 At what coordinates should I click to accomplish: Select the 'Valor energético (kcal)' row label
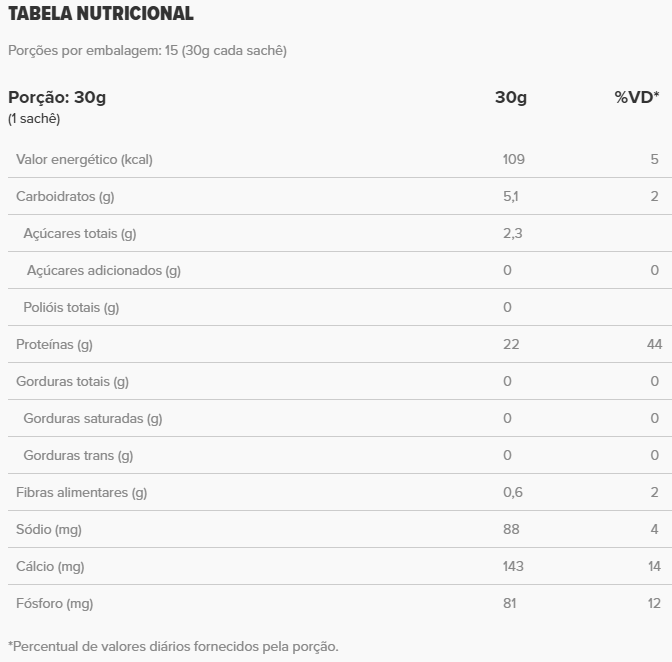pyautogui.click(x=84, y=159)
